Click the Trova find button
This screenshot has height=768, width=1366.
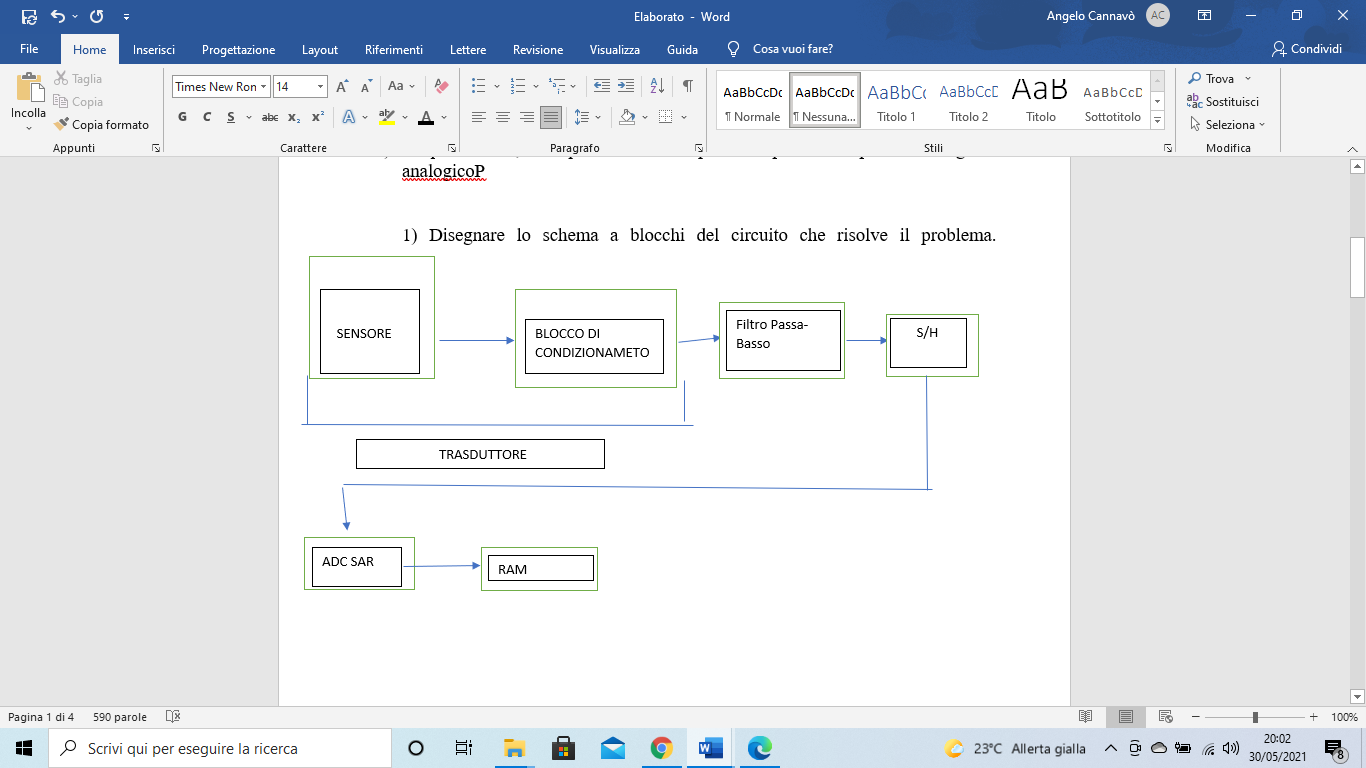[x=1212, y=78]
